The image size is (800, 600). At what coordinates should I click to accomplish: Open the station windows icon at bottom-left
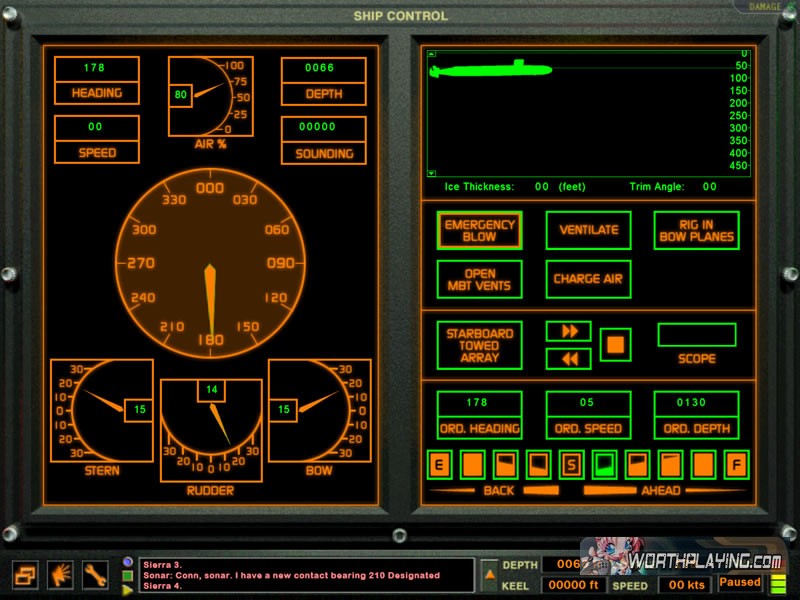[x=26, y=574]
